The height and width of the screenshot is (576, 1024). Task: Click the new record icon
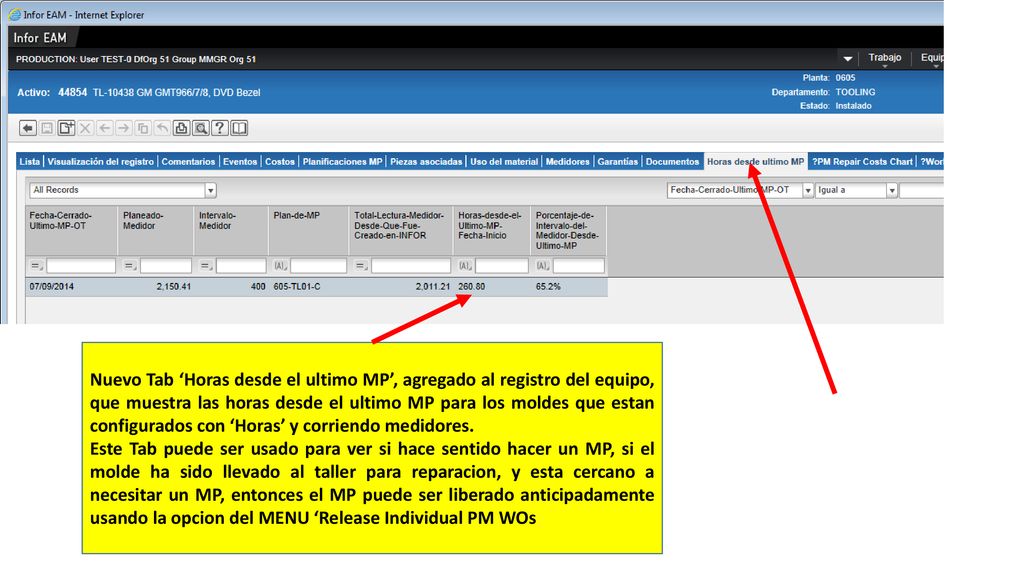66,128
